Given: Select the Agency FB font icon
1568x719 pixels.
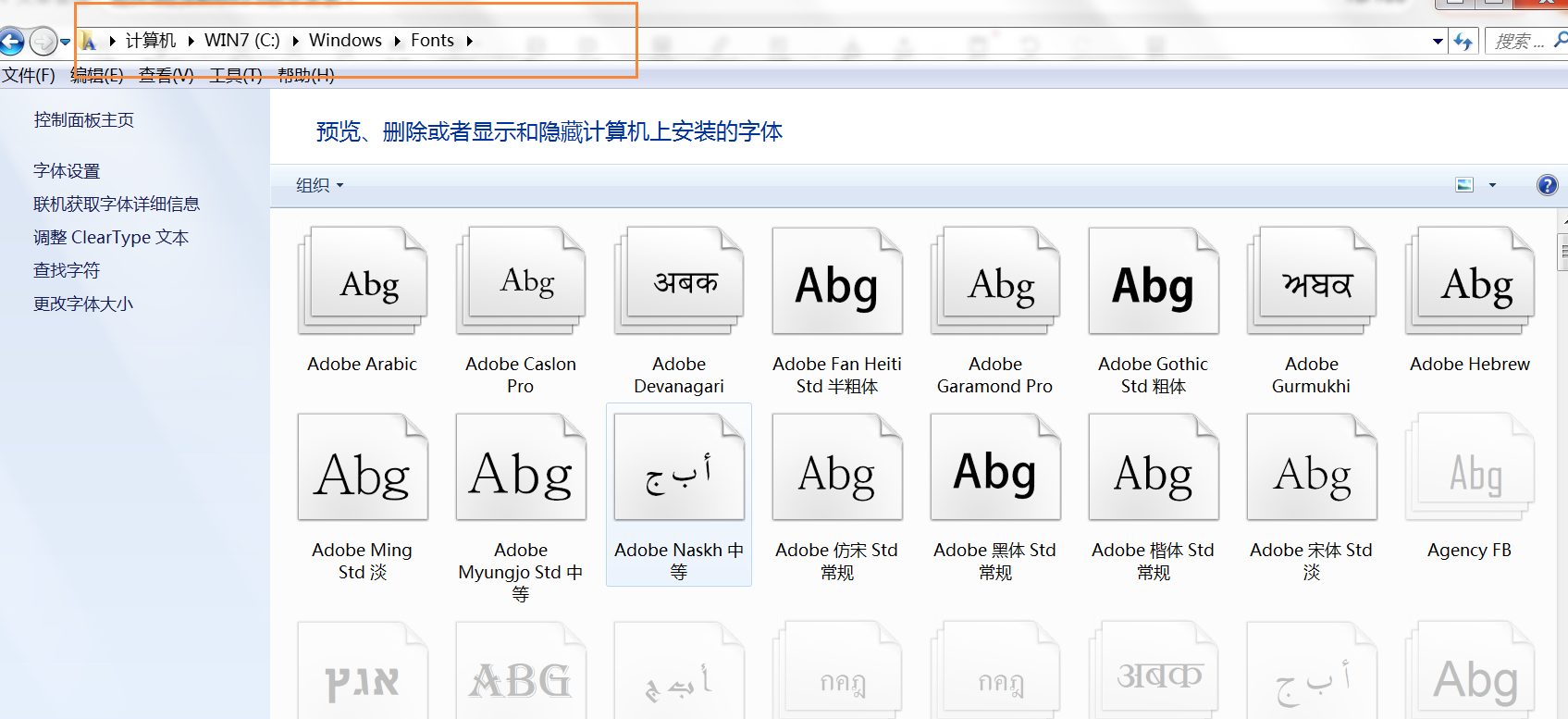Looking at the screenshot, I should pos(1470,467).
